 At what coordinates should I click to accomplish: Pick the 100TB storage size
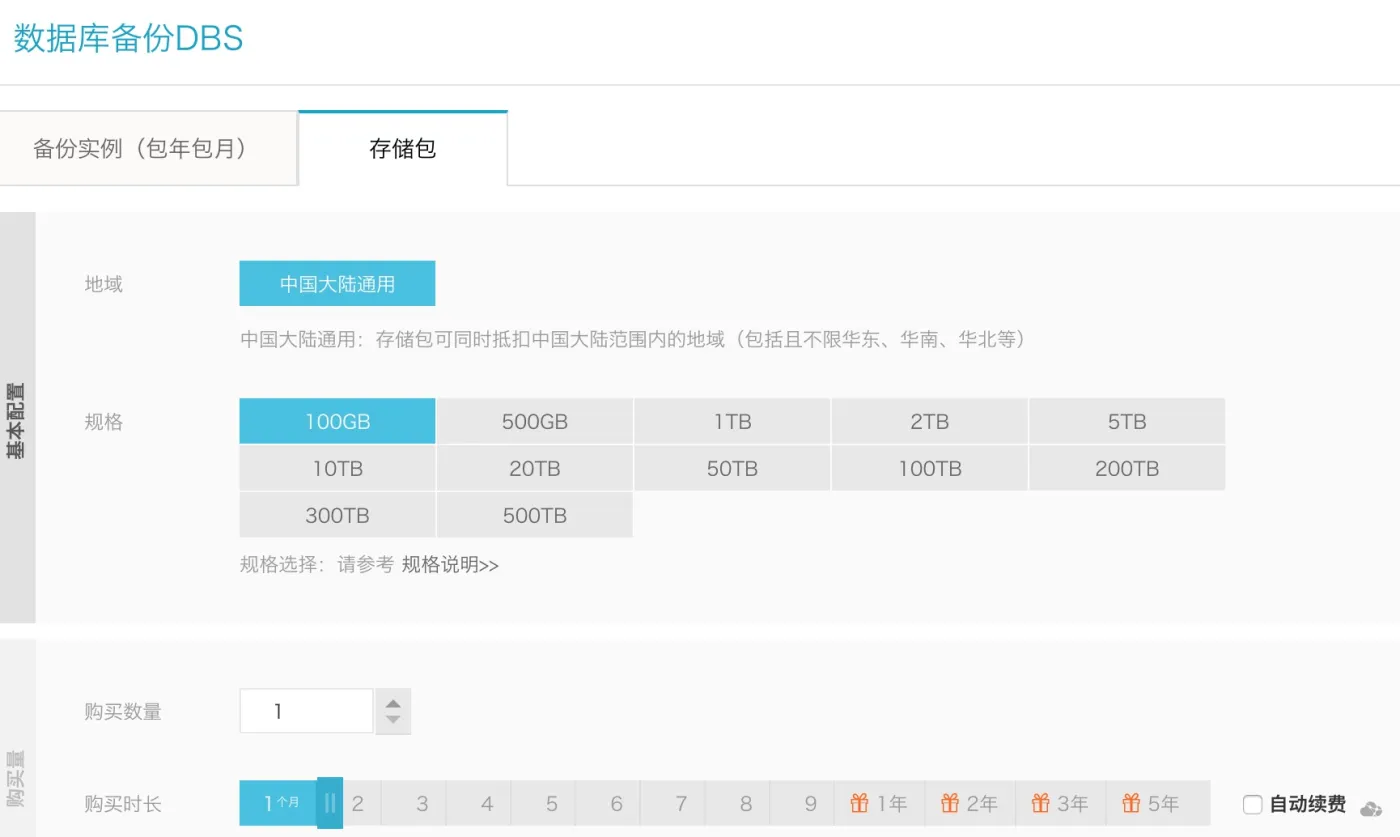(x=929, y=468)
